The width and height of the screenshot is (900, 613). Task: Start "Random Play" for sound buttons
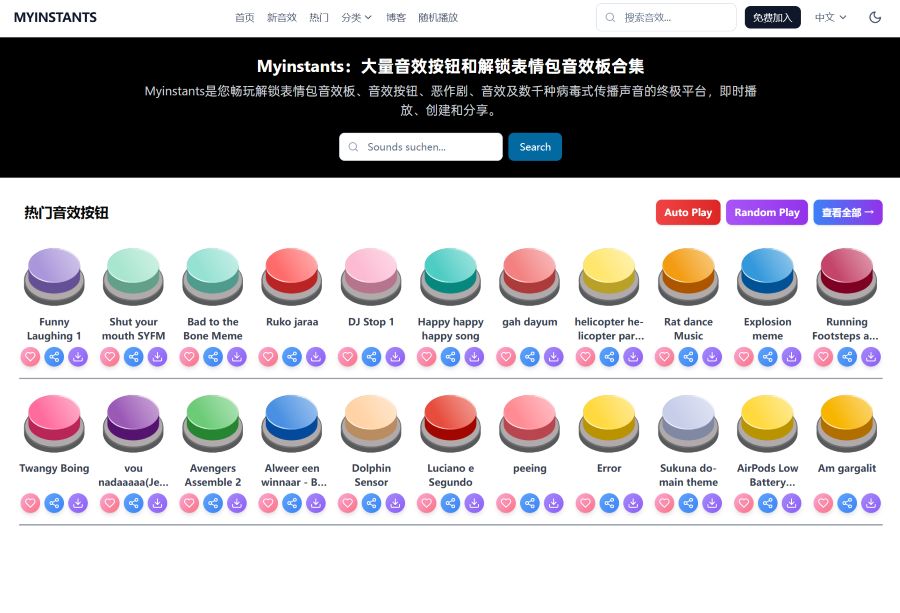point(766,212)
